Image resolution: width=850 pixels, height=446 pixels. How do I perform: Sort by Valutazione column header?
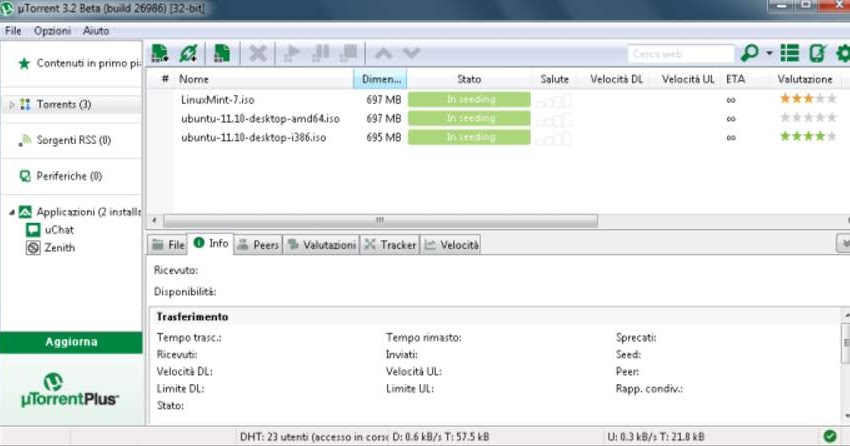pyautogui.click(x=805, y=79)
